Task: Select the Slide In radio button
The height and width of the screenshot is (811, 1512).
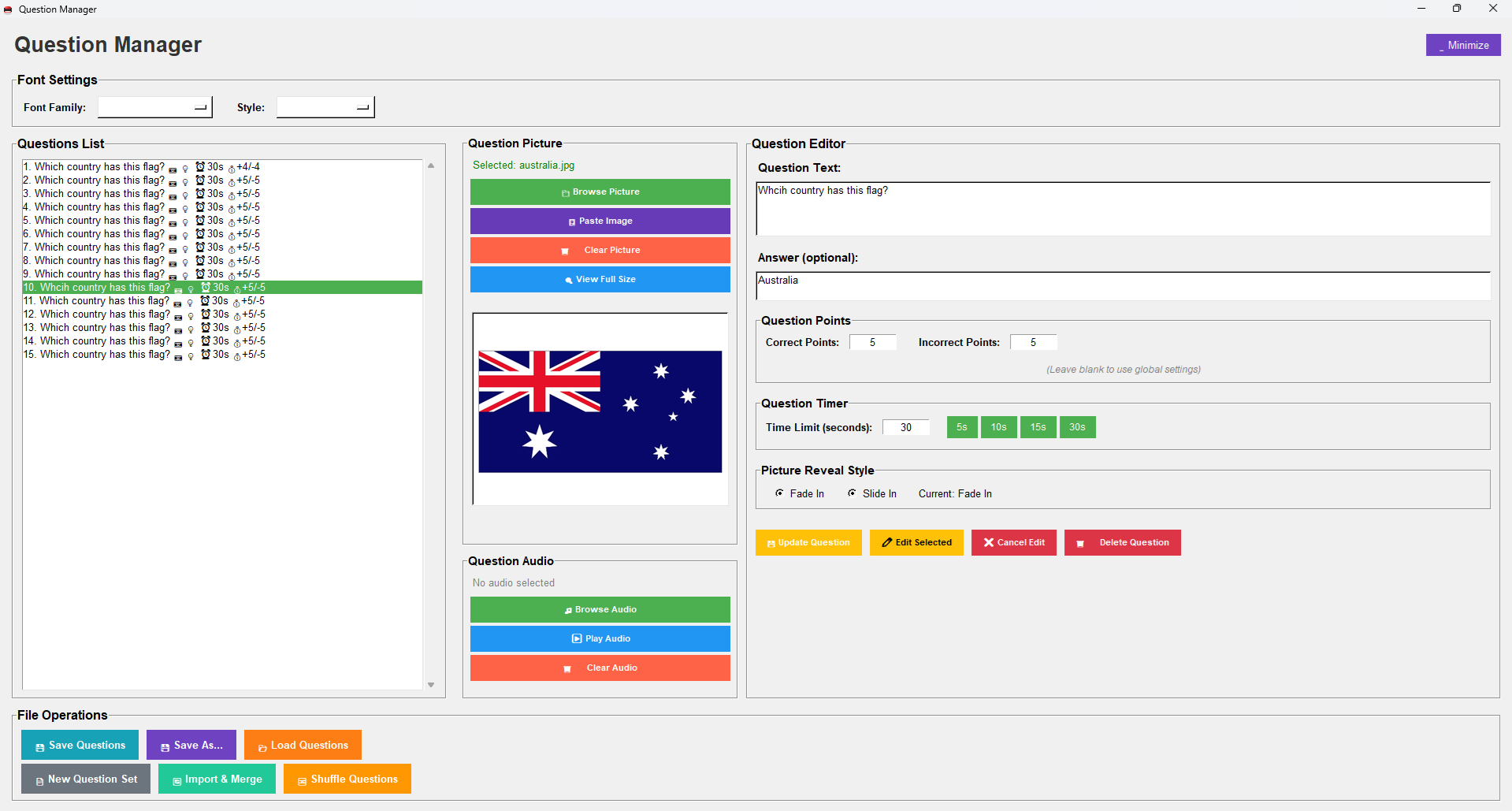Action: (x=853, y=493)
